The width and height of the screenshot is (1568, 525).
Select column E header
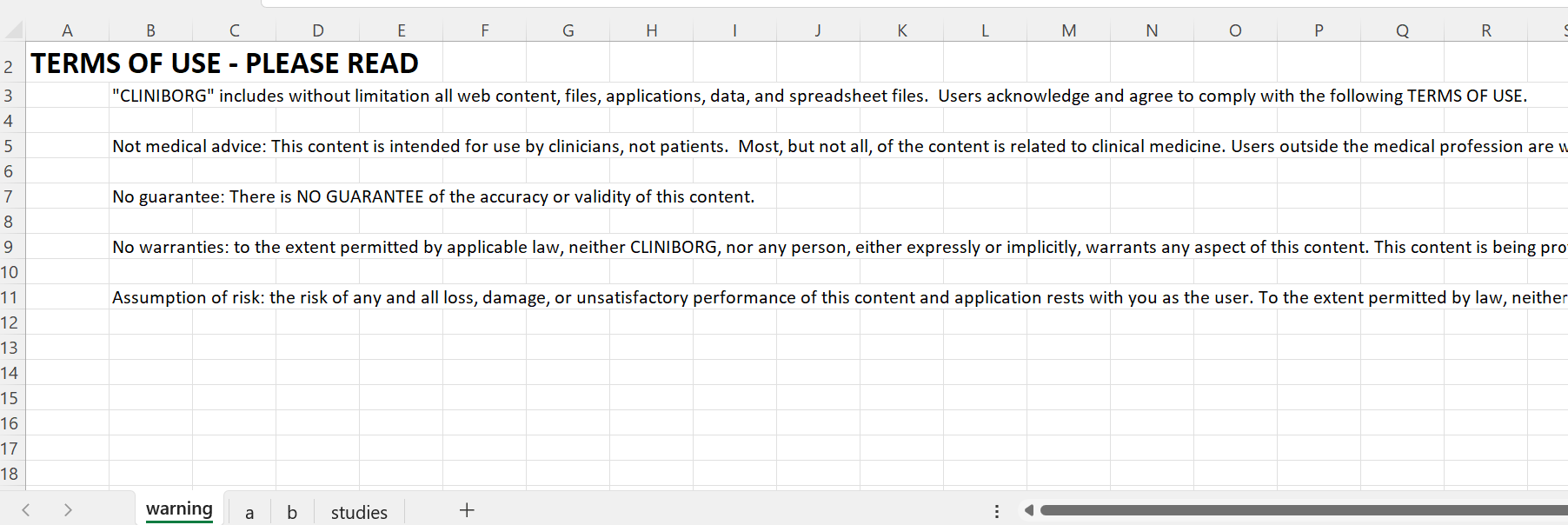[401, 30]
